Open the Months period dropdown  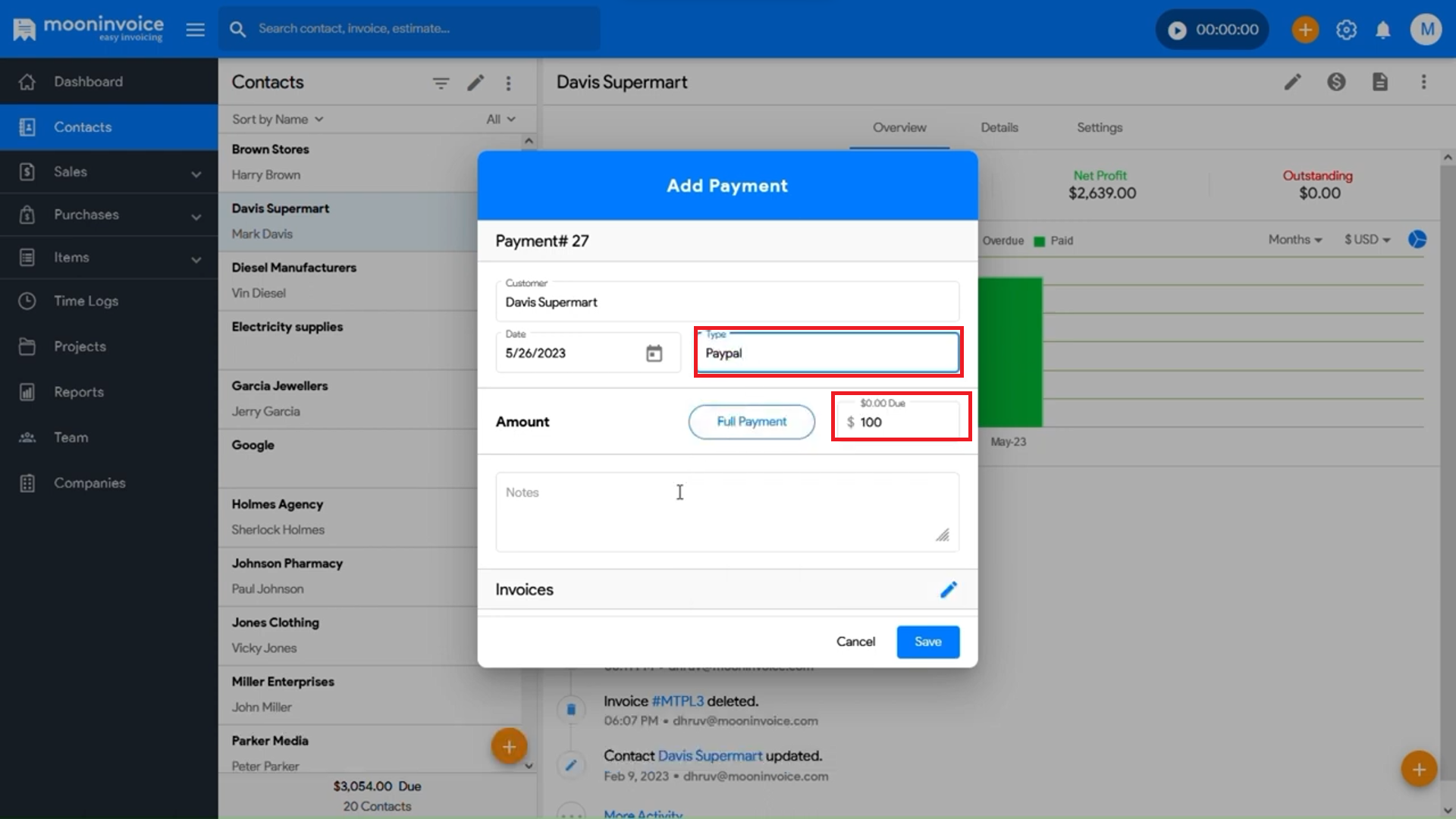[x=1294, y=240]
